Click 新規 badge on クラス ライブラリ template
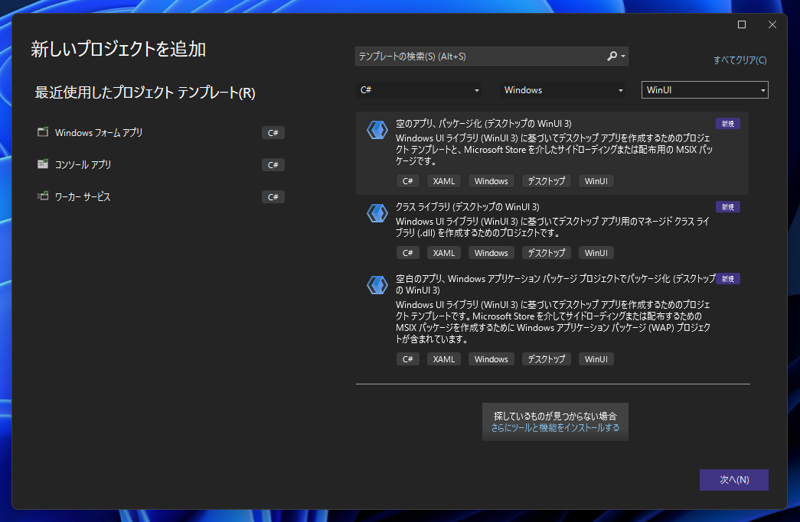800x522 pixels. [728, 207]
